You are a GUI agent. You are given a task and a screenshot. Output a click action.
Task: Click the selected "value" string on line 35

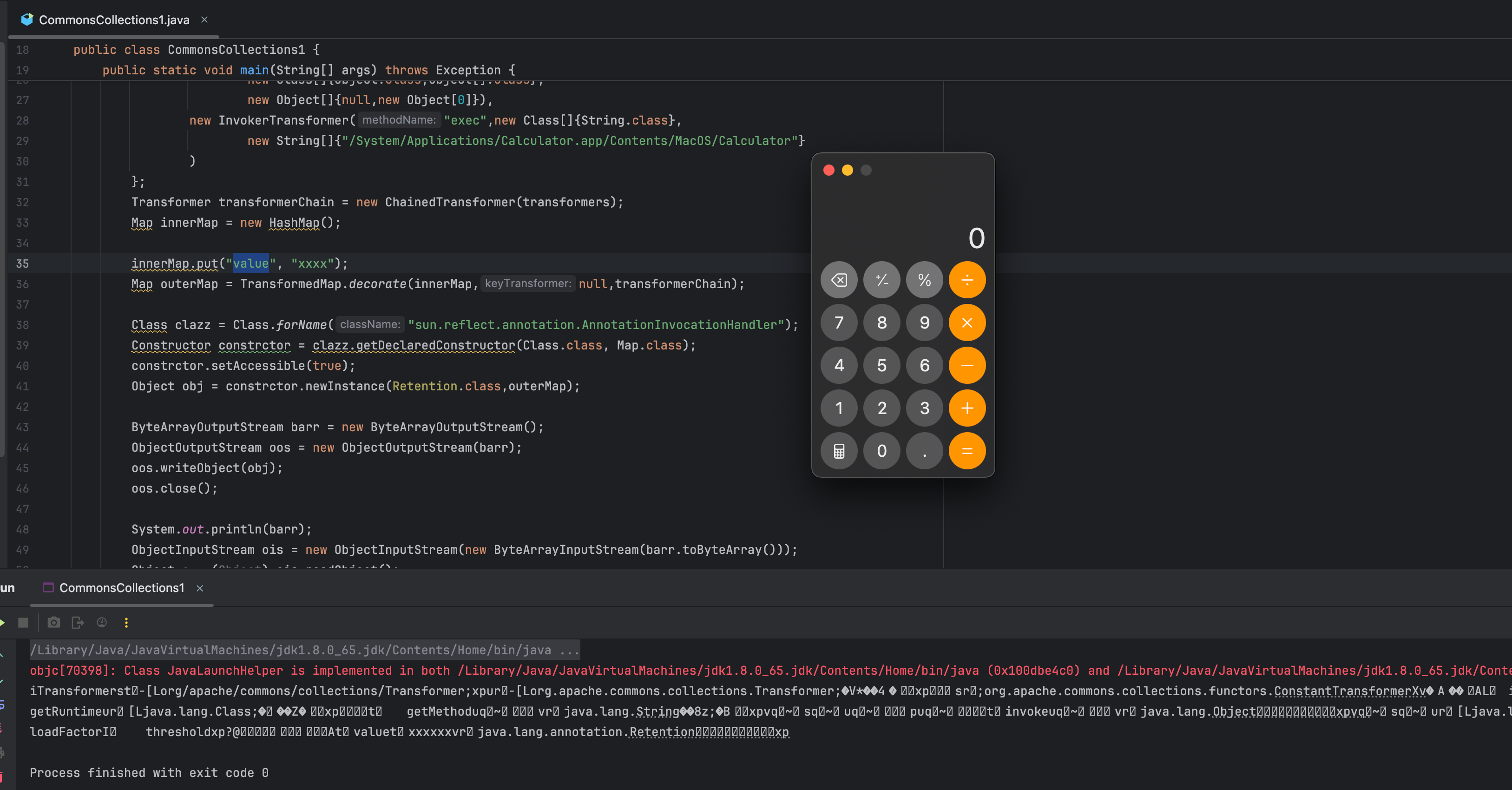coord(250,263)
